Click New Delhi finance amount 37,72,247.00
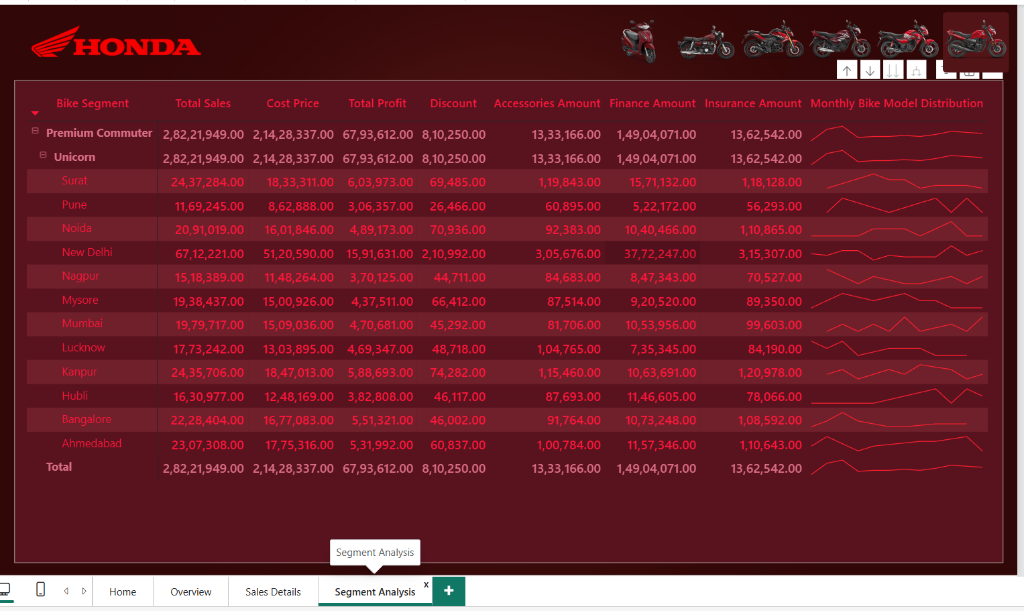The height and width of the screenshot is (611, 1024). tap(660, 254)
